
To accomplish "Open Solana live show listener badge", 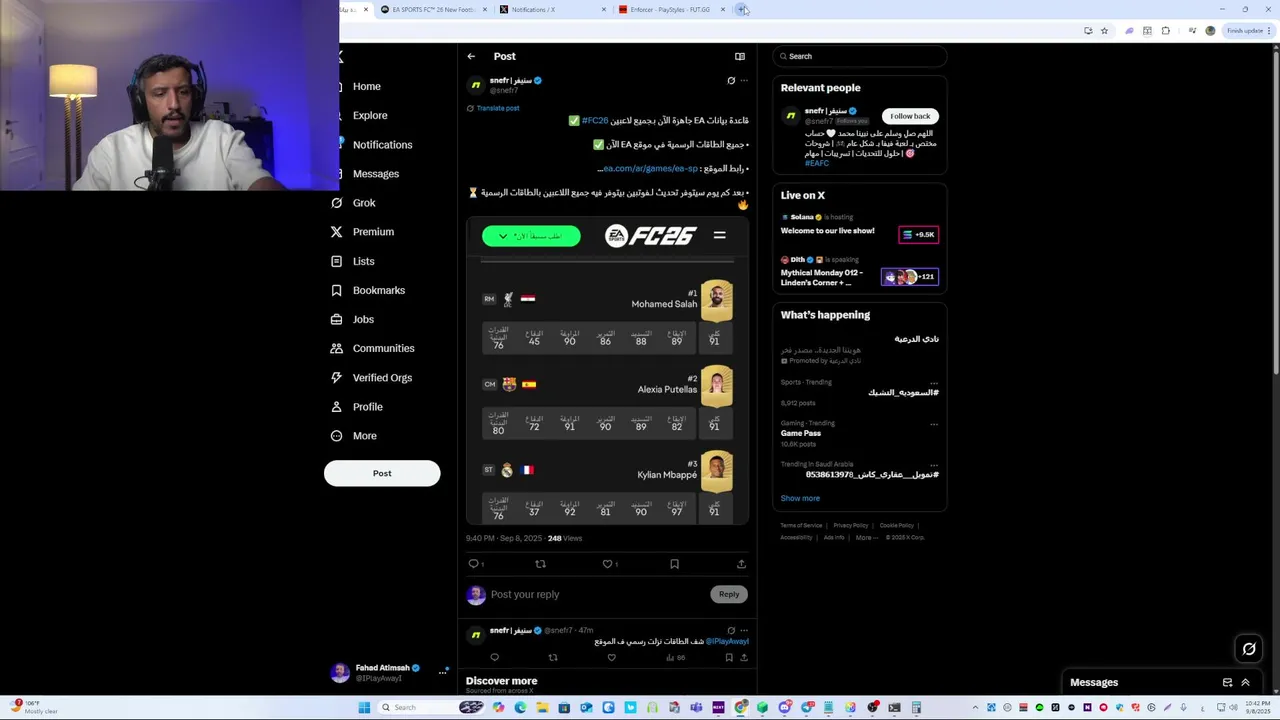I will (918, 235).
